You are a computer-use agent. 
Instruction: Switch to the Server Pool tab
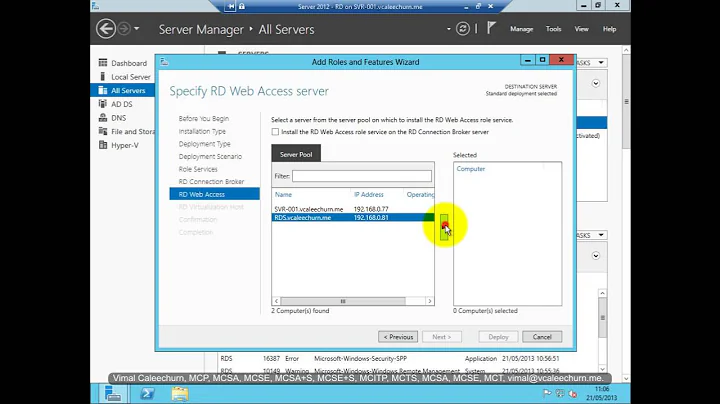point(296,154)
